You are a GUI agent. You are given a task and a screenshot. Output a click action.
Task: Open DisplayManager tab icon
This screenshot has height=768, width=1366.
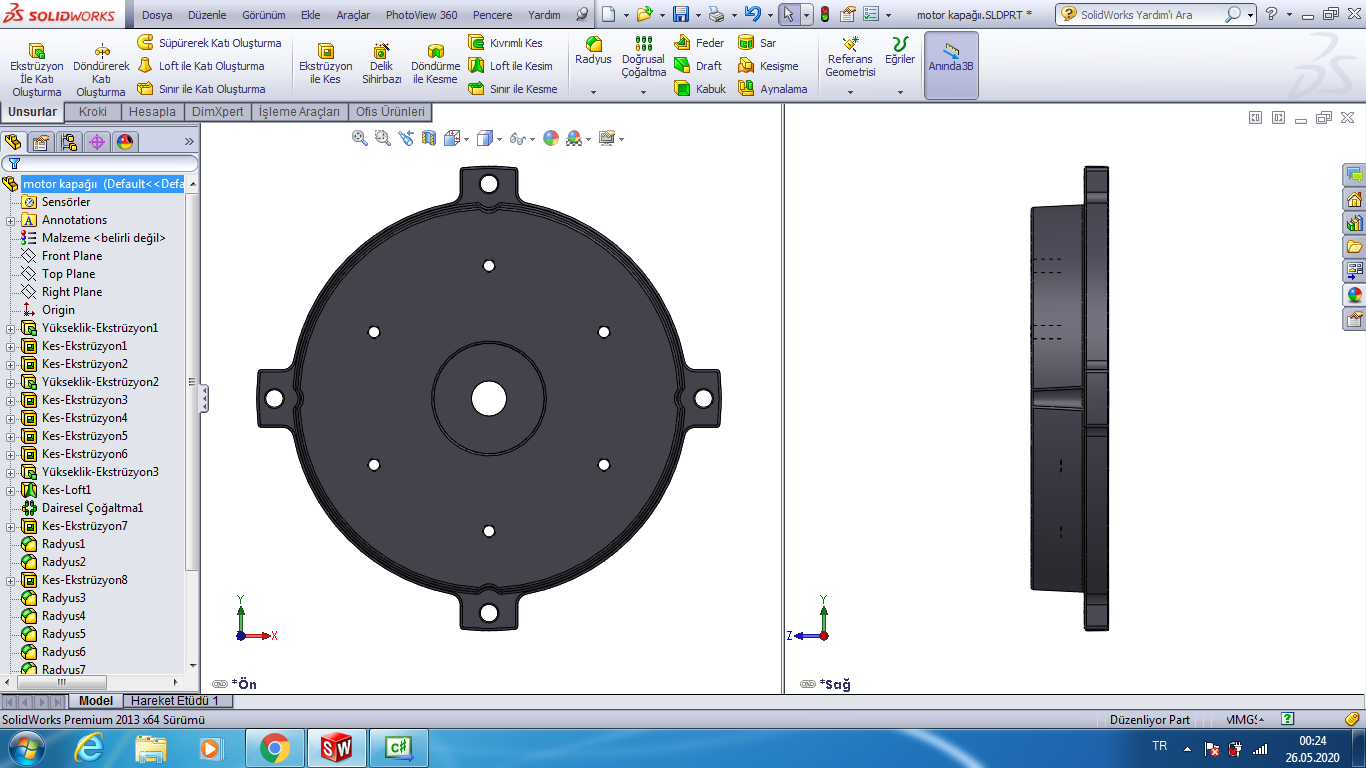click(x=125, y=142)
